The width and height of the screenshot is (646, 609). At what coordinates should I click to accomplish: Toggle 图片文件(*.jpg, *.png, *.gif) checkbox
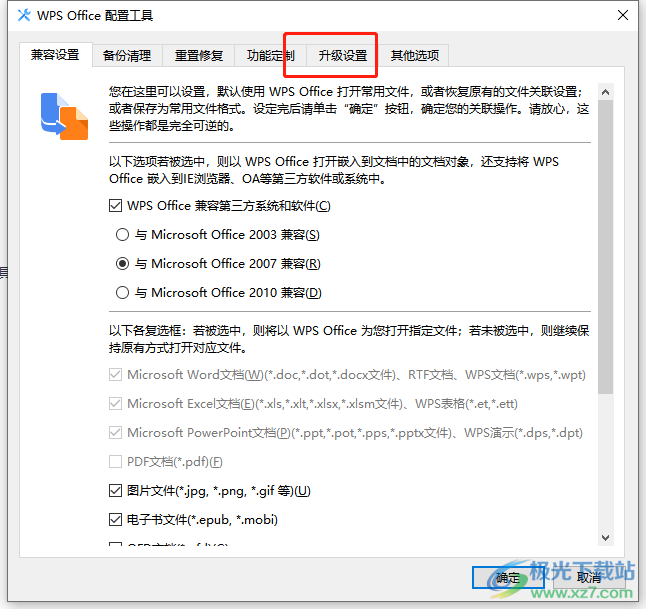(x=115, y=491)
